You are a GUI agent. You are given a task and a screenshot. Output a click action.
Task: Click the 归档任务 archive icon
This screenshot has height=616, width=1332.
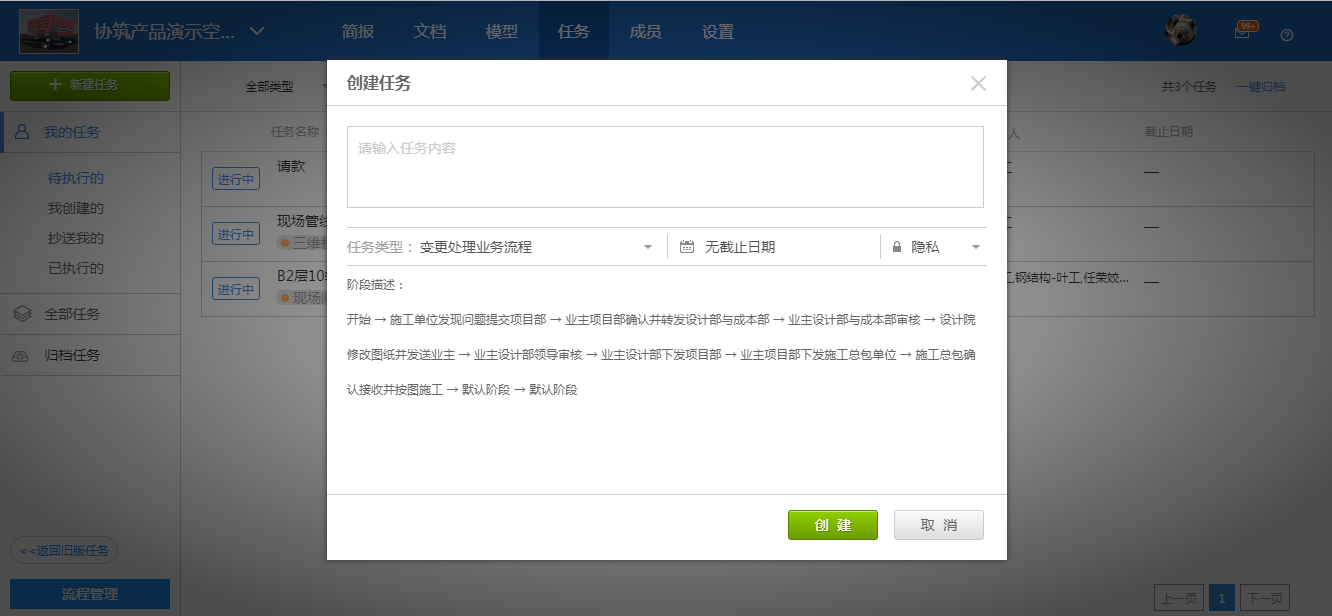click(22, 355)
